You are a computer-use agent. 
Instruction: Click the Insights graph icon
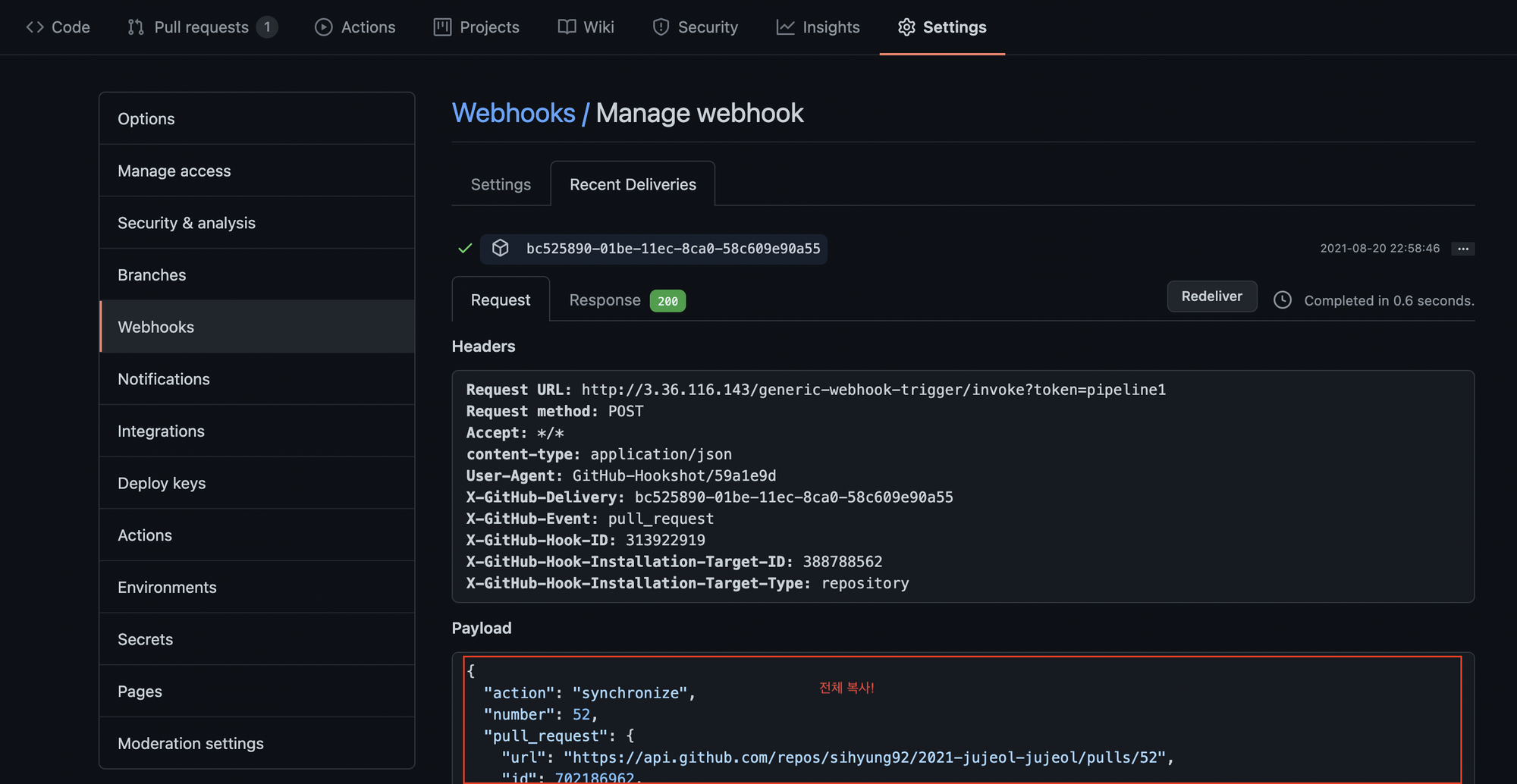point(785,27)
